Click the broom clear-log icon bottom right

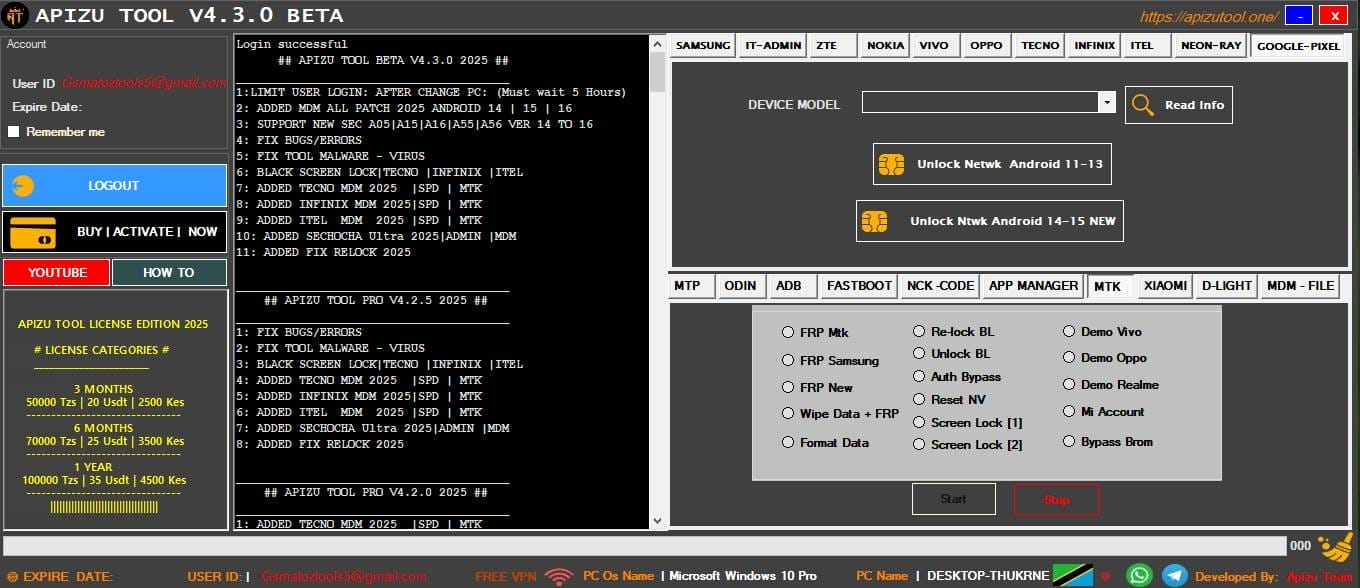tap(1335, 547)
